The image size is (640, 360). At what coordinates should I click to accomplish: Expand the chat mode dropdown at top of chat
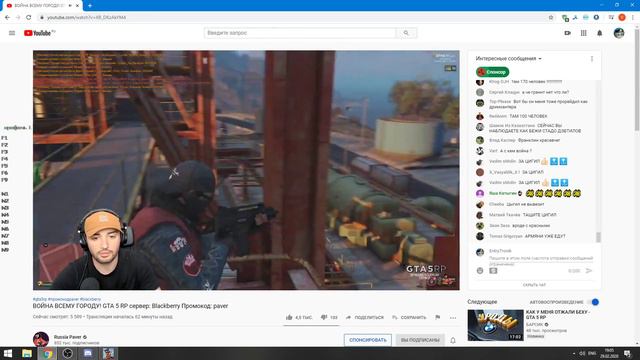pyautogui.click(x=509, y=59)
